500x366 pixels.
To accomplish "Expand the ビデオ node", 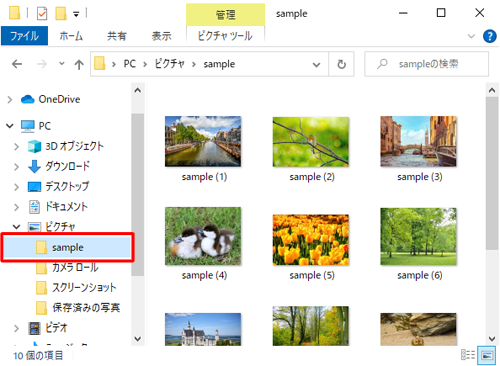I will point(16,328).
